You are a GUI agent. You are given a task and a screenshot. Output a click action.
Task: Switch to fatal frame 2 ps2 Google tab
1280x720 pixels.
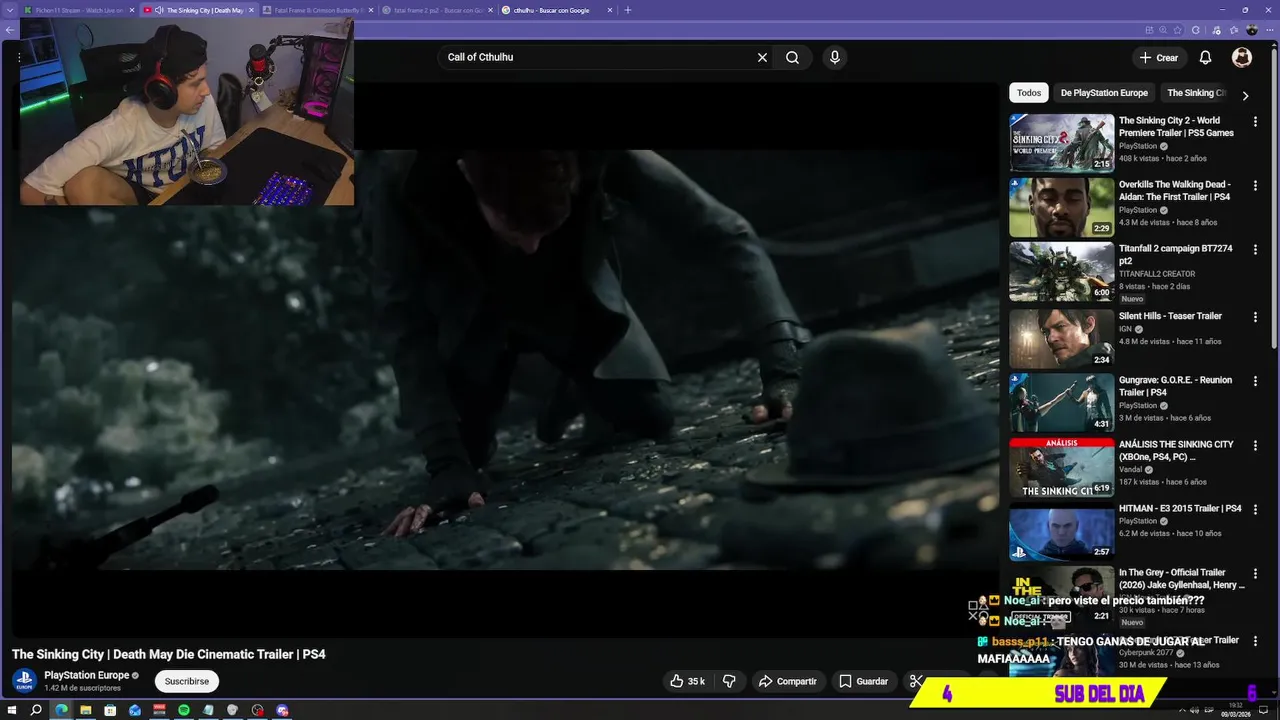click(437, 10)
